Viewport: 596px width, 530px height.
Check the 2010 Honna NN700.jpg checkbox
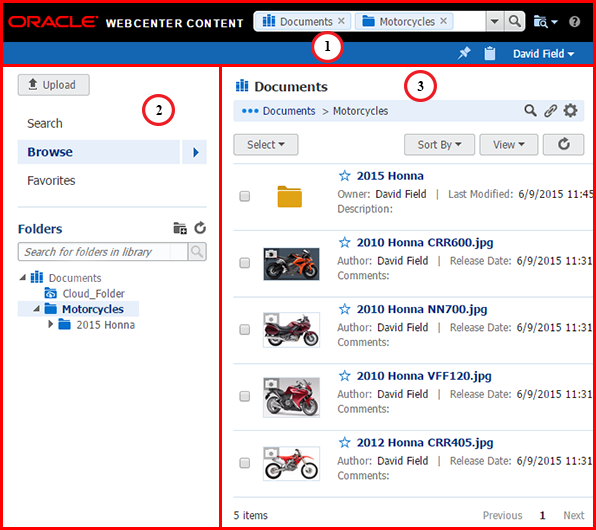[244, 329]
